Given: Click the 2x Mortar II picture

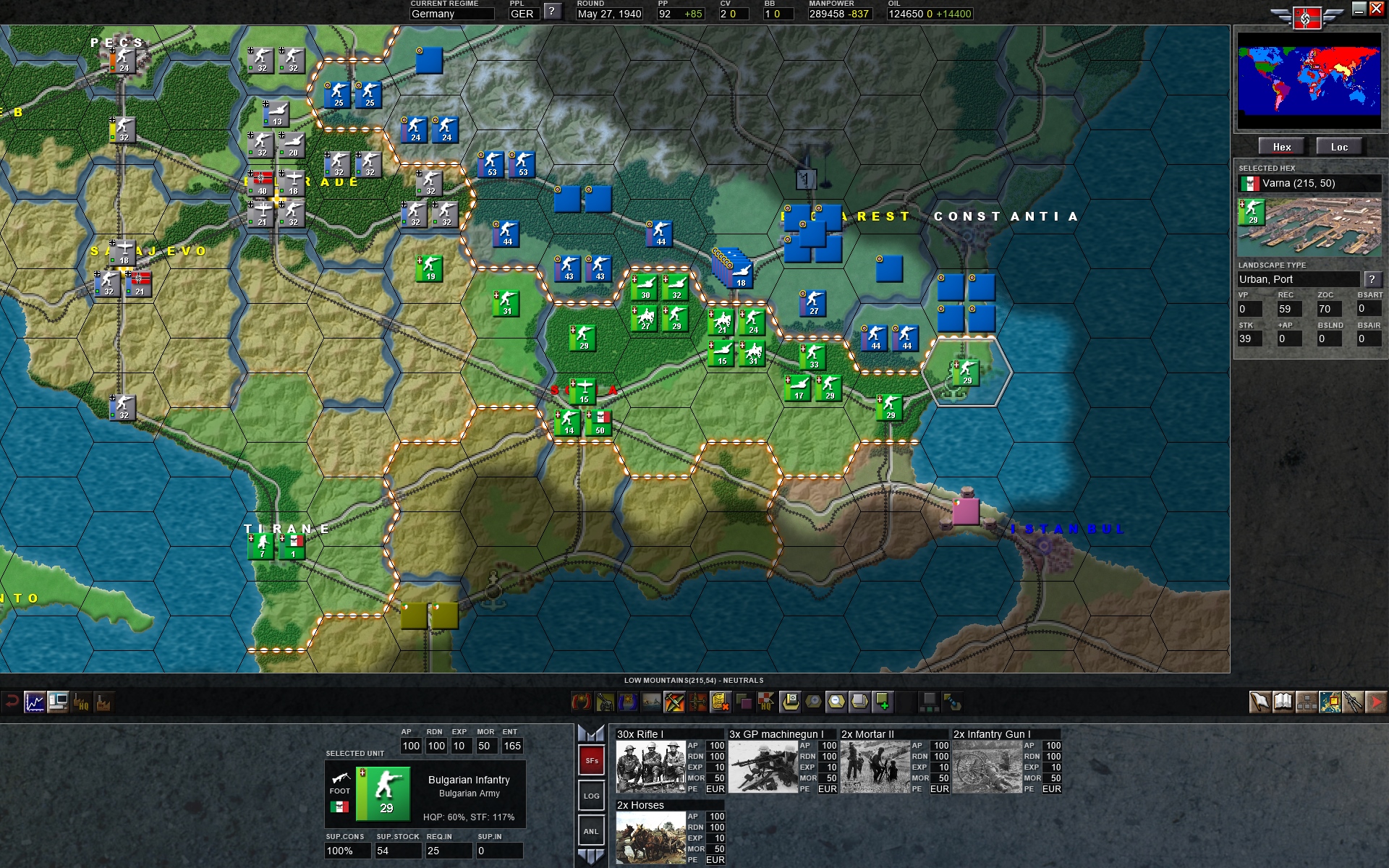Looking at the screenshot, I should [x=875, y=767].
